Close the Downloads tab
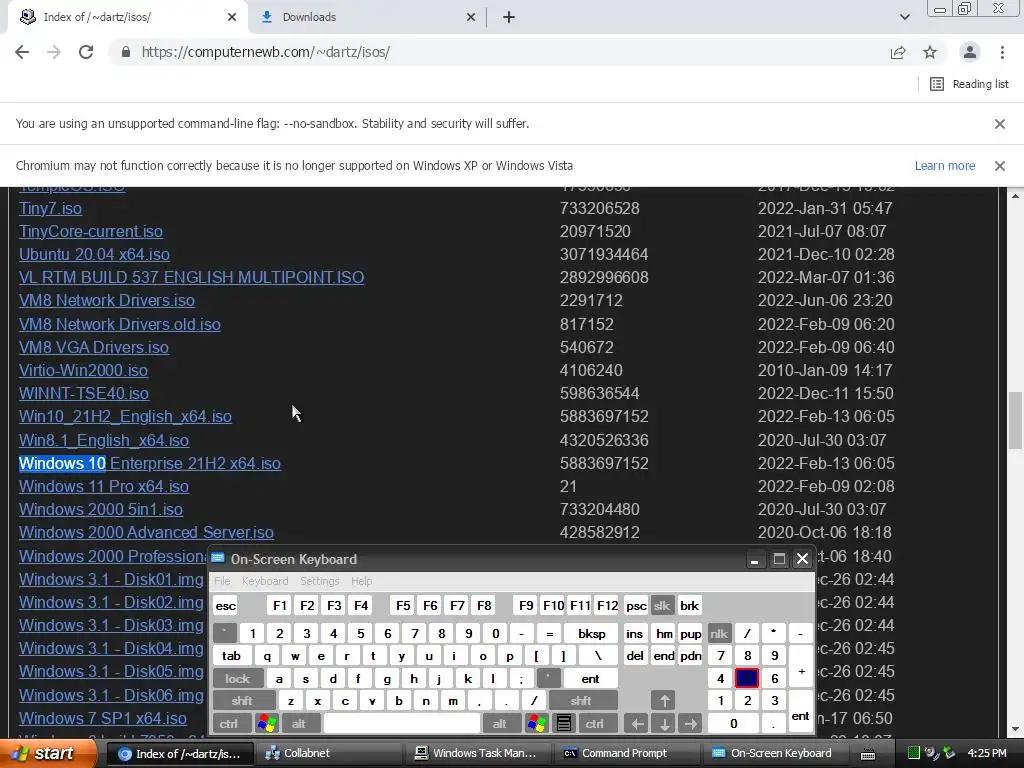1024x768 pixels. pos(471,17)
